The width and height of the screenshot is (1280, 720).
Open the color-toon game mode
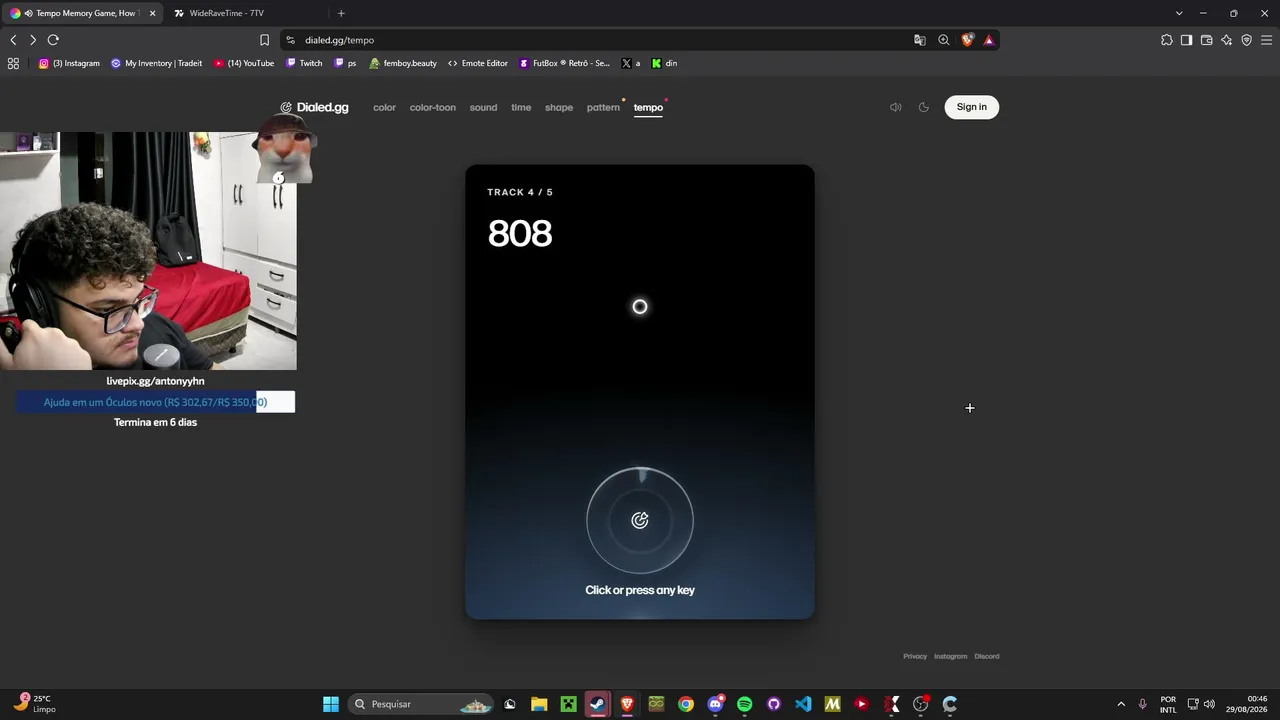432,107
